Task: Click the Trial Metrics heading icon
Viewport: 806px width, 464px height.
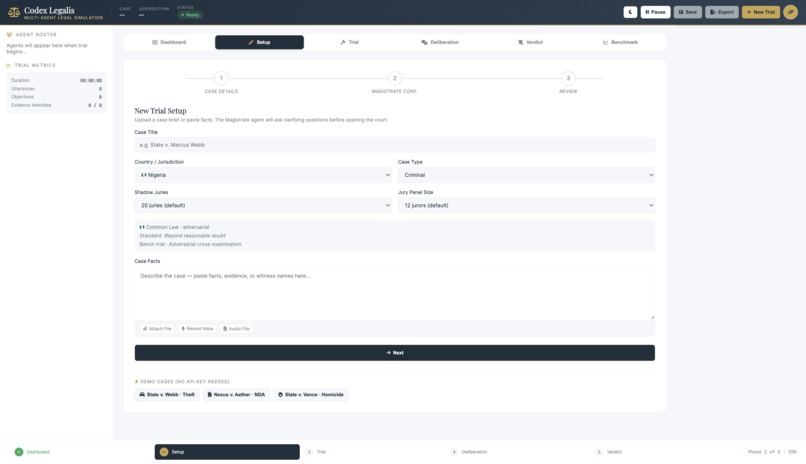Action: [x=9, y=65]
